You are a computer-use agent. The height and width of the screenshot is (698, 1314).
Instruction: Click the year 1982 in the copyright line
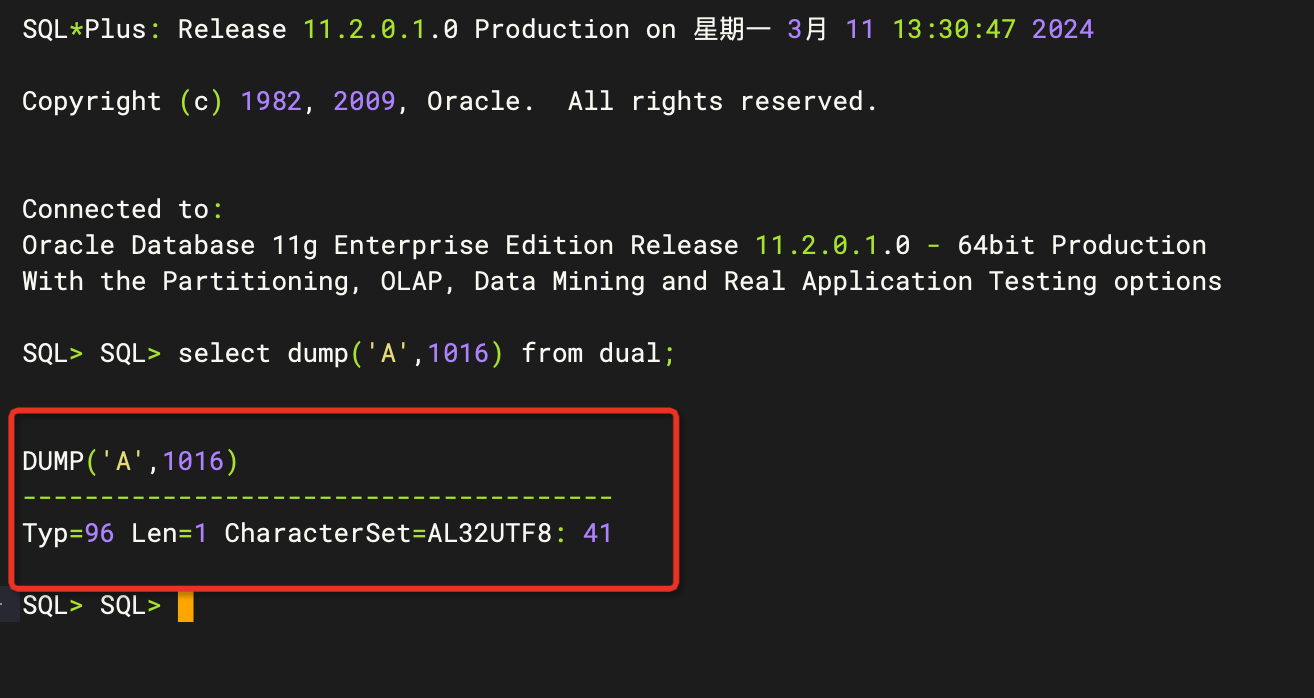271,101
